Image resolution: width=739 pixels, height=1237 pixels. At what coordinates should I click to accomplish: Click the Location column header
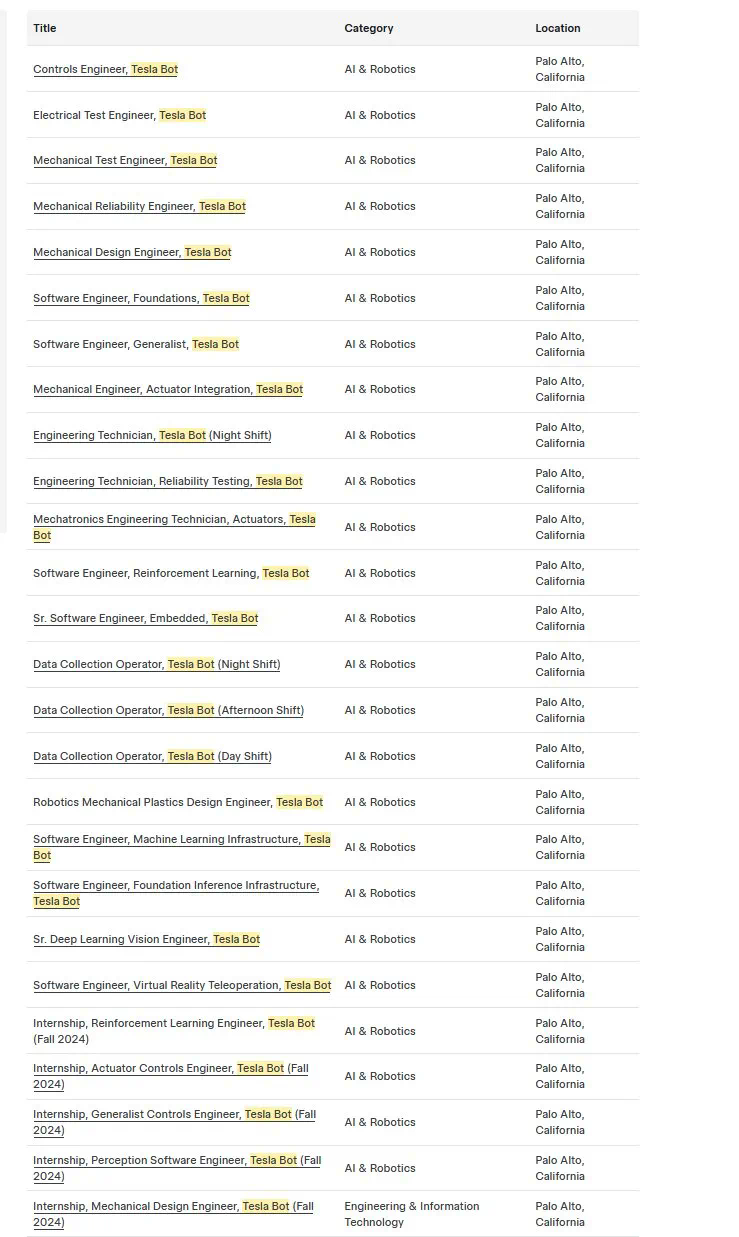[558, 28]
